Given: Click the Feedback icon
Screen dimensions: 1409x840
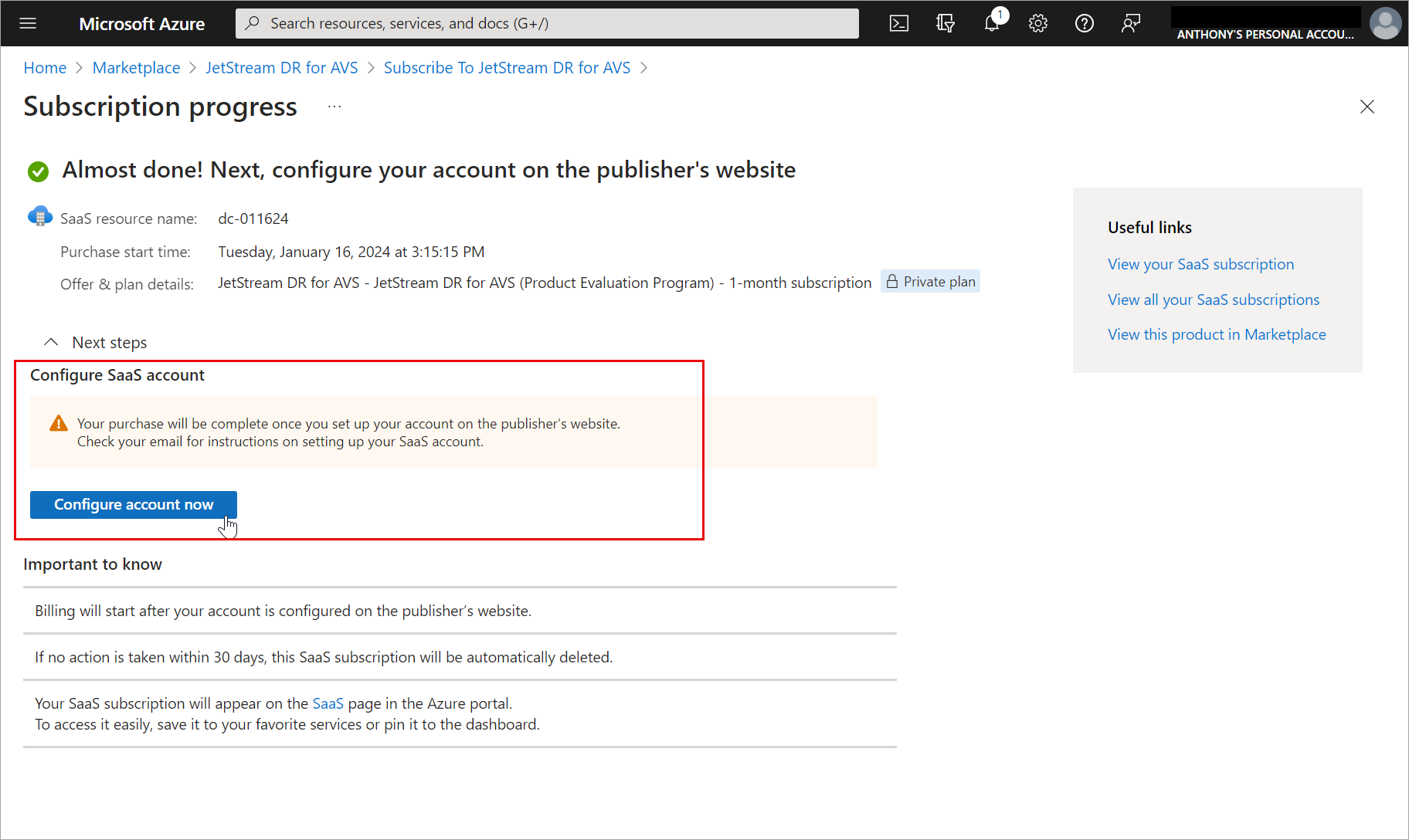Looking at the screenshot, I should point(1131,23).
